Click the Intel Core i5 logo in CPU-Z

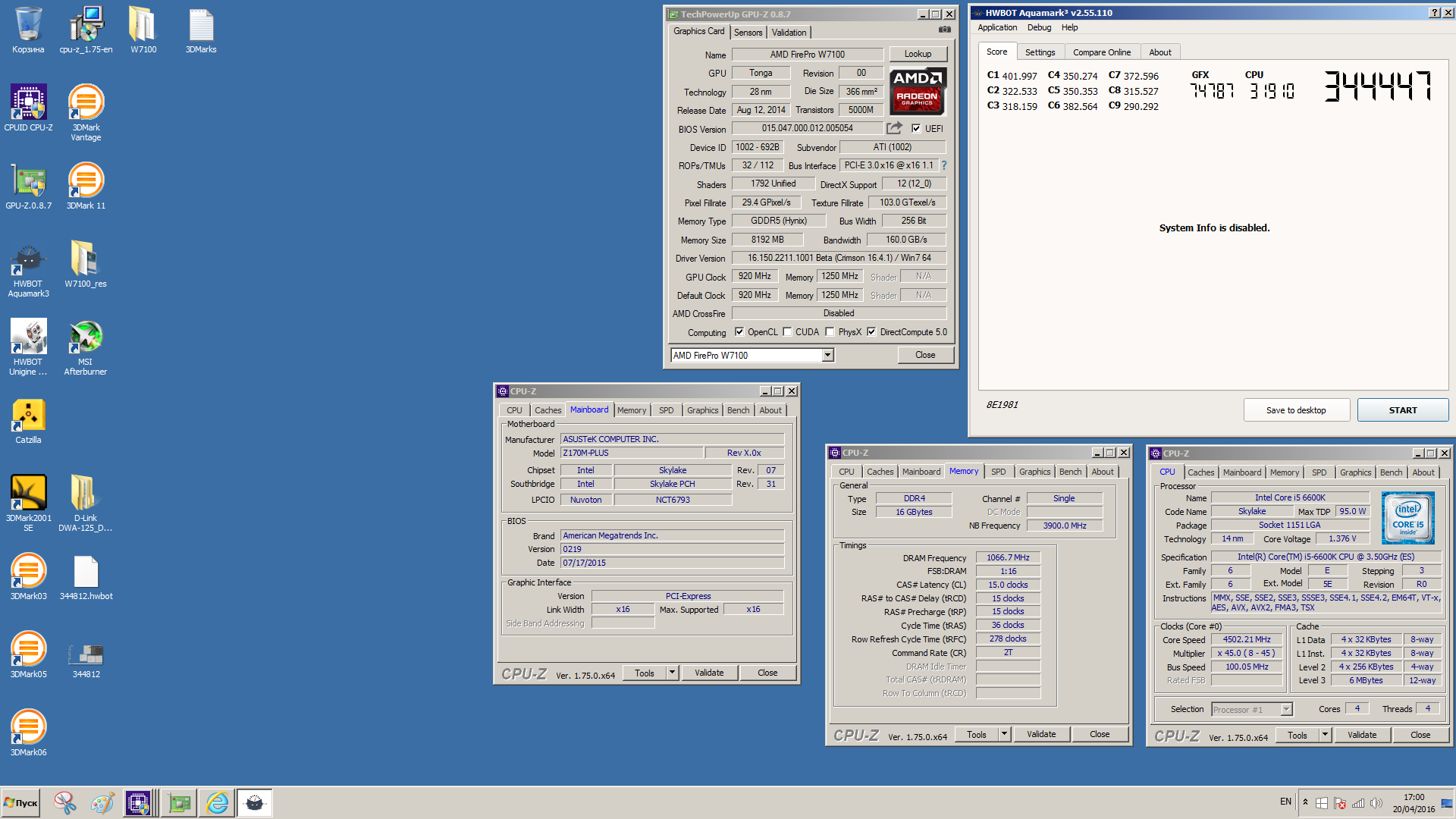[x=1408, y=519]
